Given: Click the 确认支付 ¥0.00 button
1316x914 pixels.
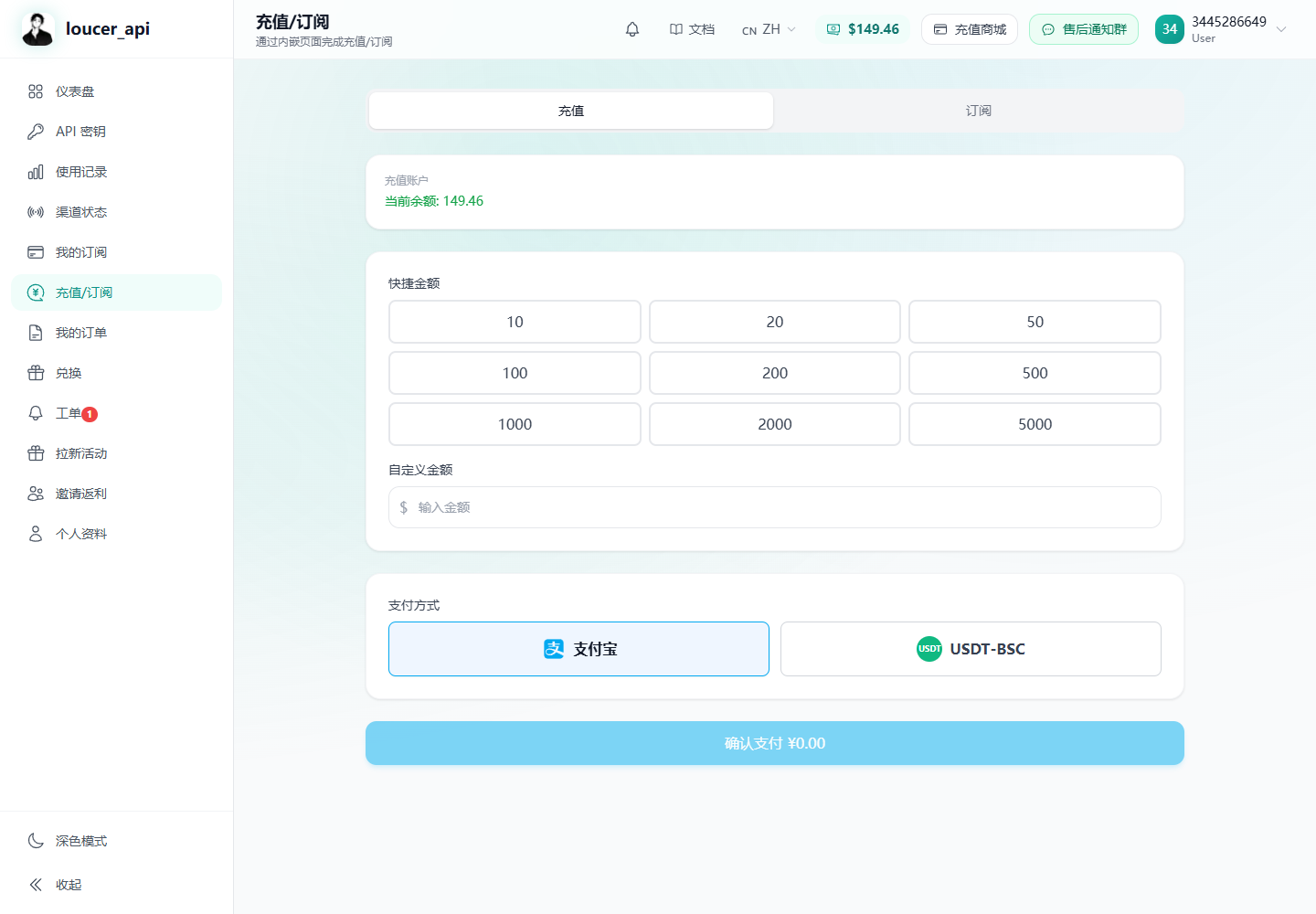Looking at the screenshot, I should point(775,743).
